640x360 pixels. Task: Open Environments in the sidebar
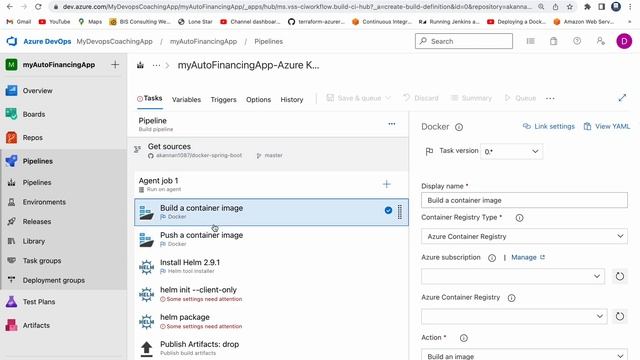pos(44,202)
